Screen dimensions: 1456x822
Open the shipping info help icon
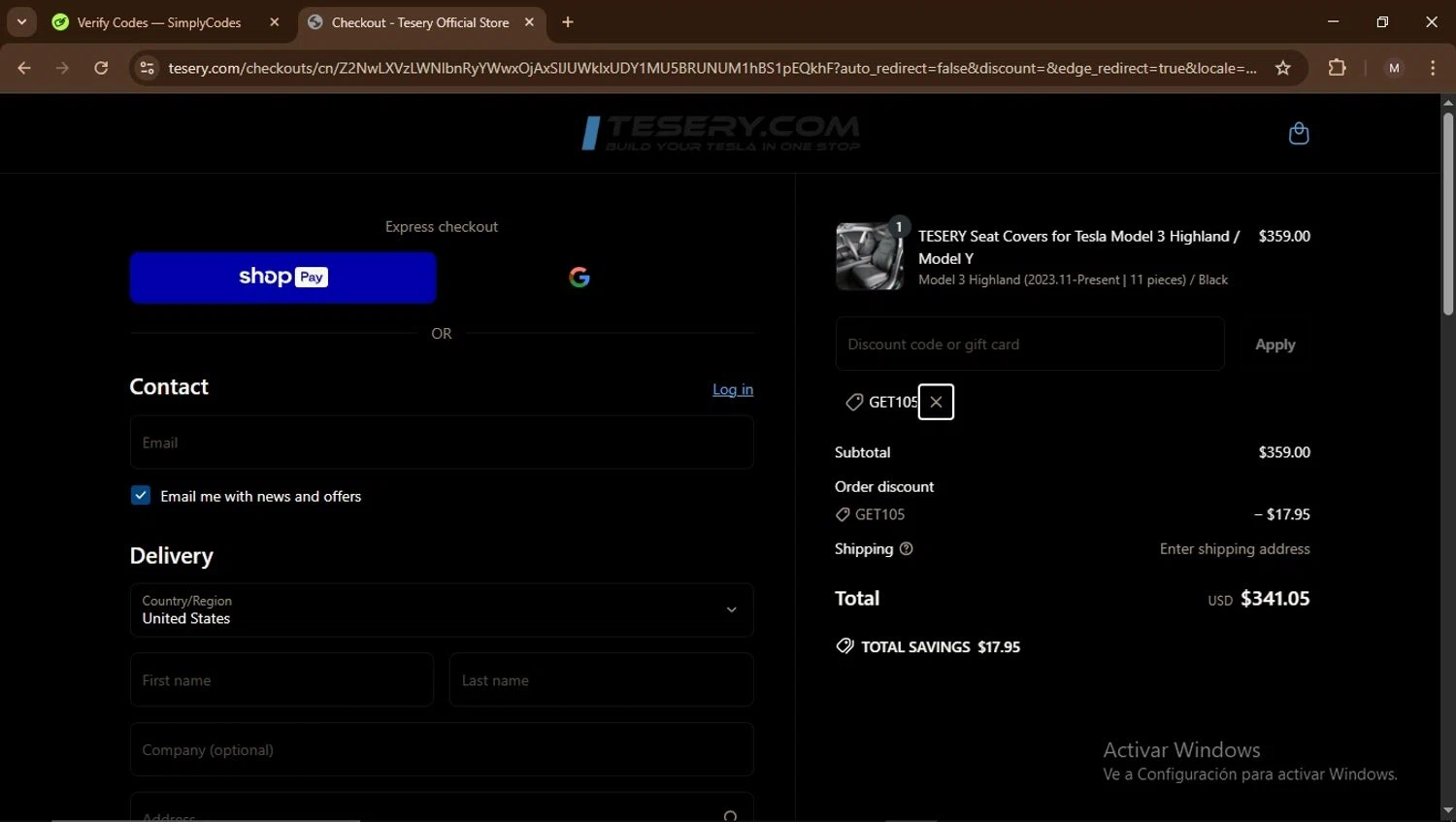coord(907,548)
